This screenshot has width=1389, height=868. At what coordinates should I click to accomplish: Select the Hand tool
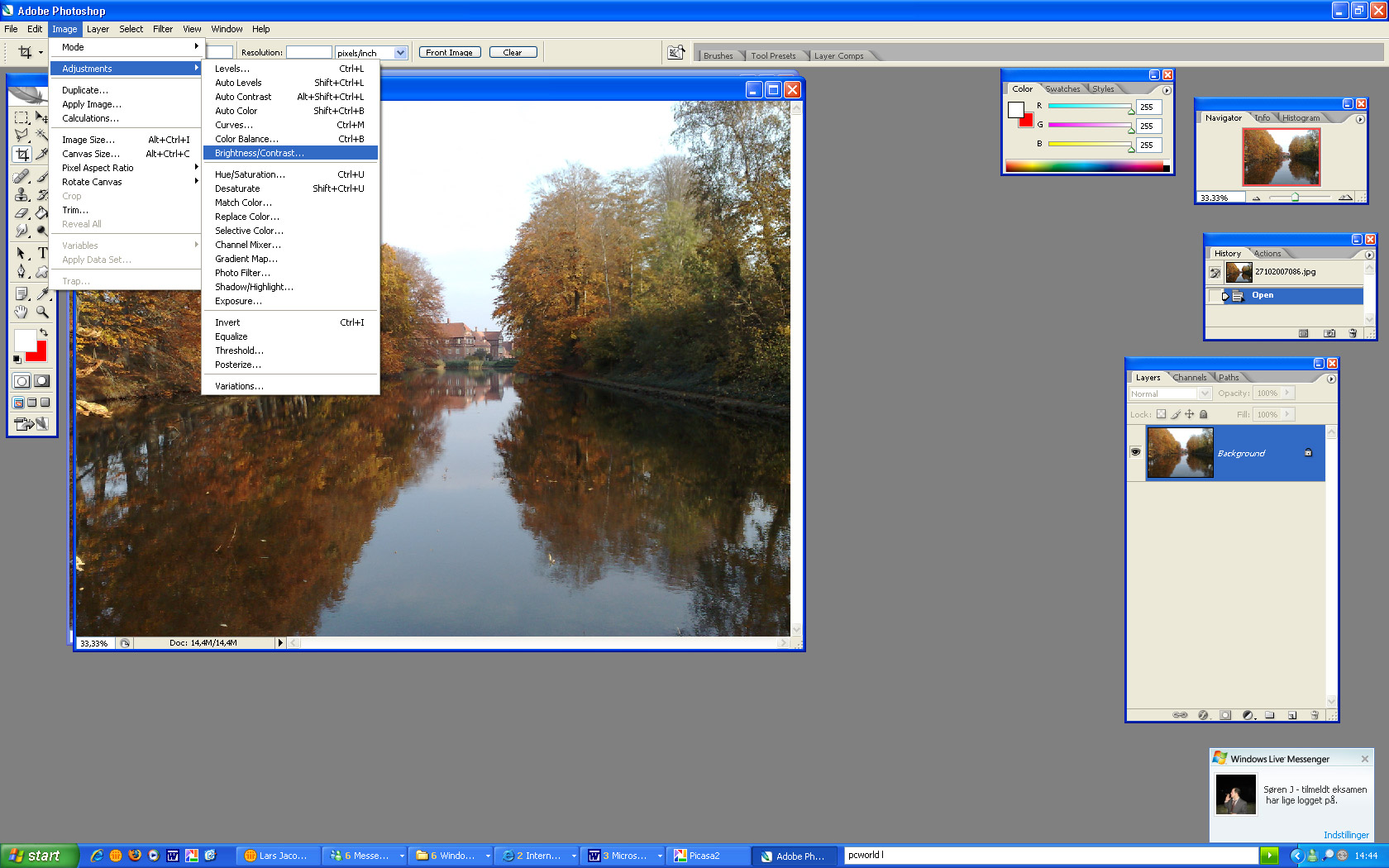pyautogui.click(x=21, y=312)
